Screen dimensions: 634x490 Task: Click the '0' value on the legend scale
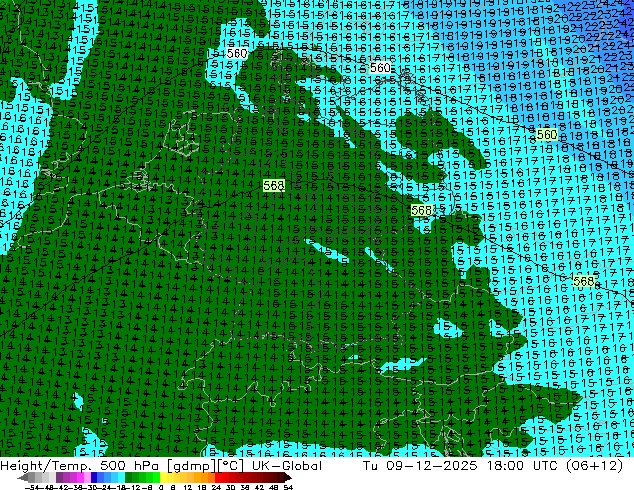161,487
